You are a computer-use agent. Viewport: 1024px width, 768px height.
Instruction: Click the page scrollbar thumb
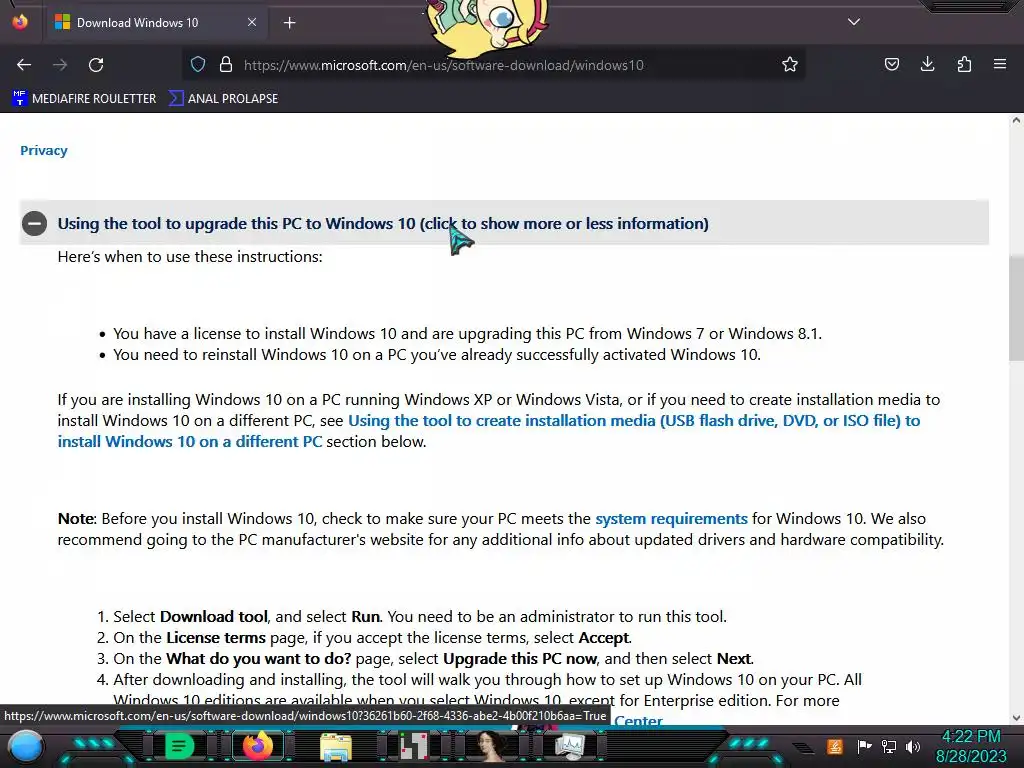click(1016, 307)
